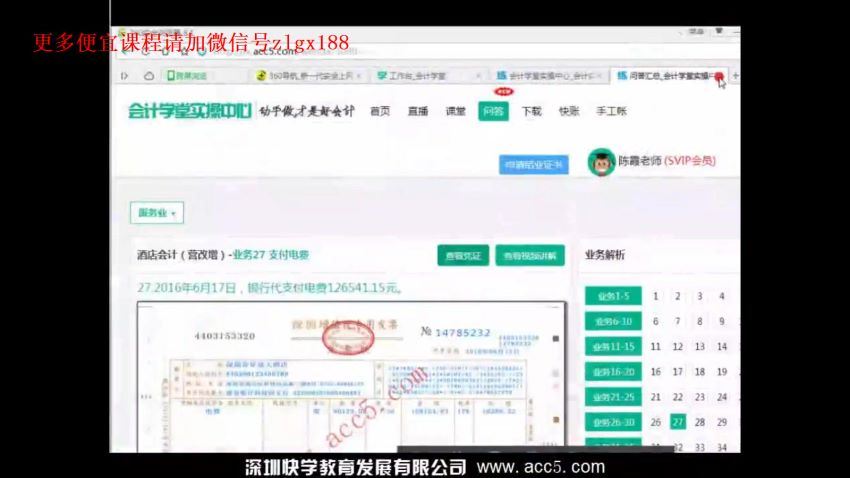This screenshot has width=850, height=478.
Task: Open business number 22
Action: click(x=678, y=397)
